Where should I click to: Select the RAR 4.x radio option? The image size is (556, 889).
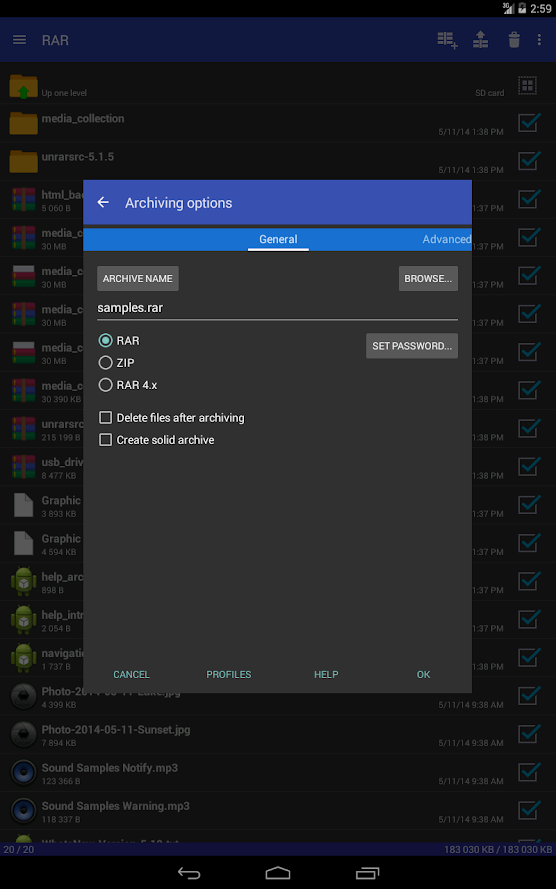point(105,385)
